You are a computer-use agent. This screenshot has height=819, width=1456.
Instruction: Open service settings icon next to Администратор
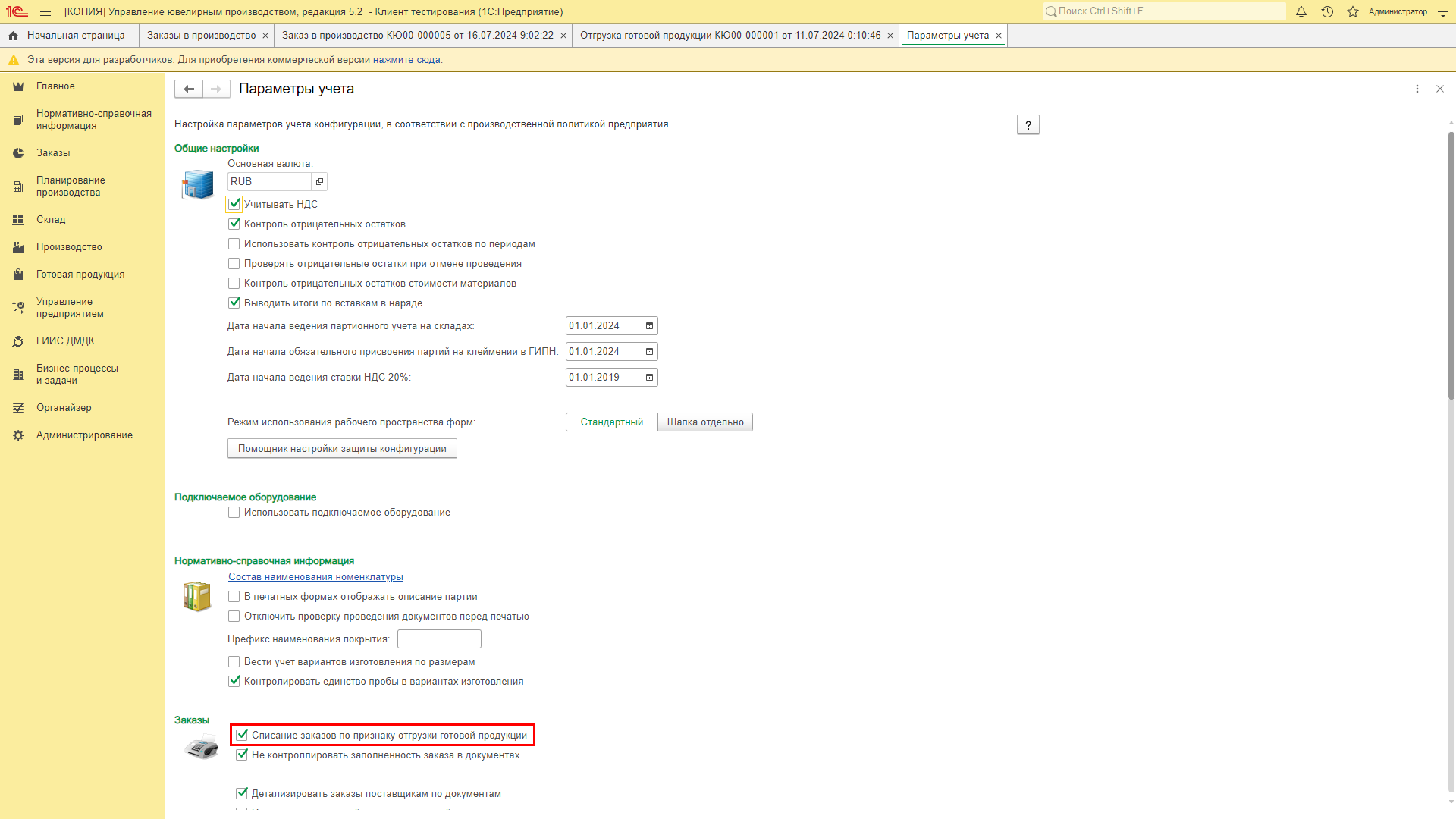pyautogui.click(x=1443, y=11)
